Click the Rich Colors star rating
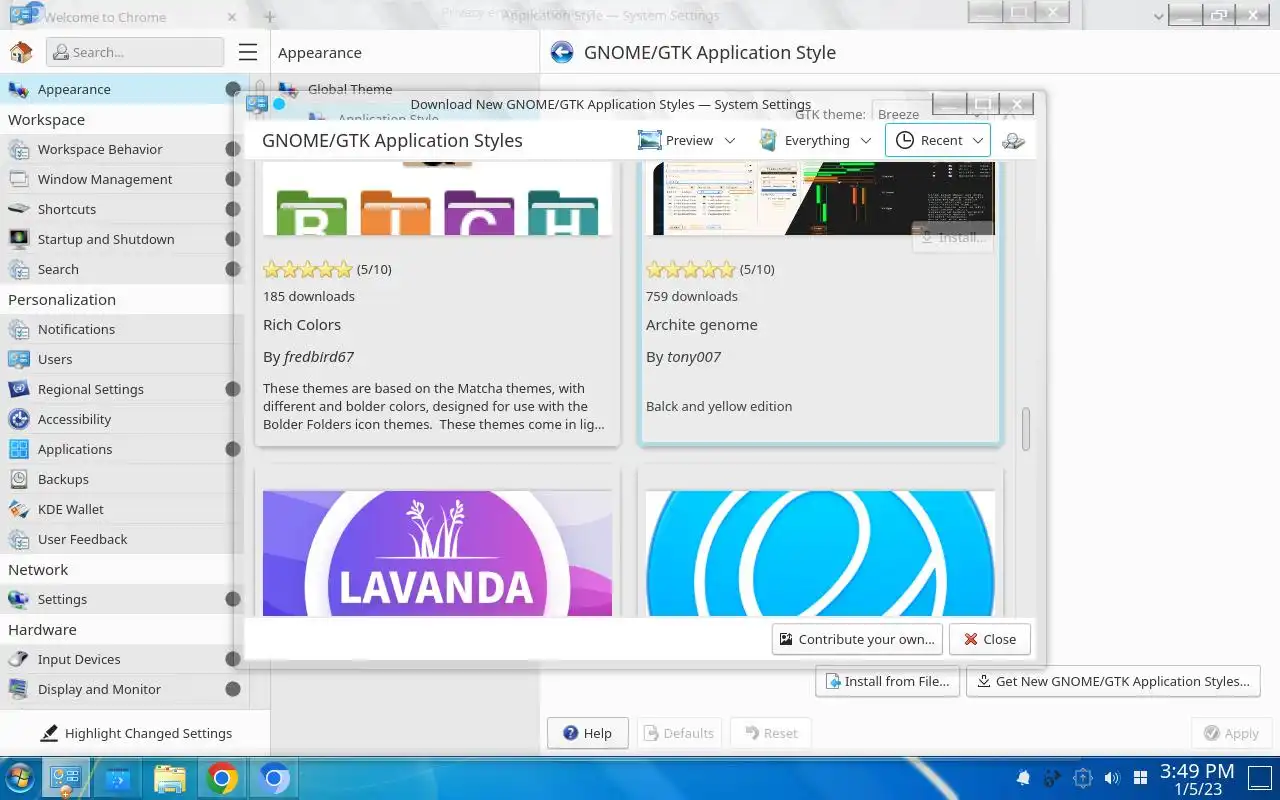Image resolution: width=1280 pixels, height=800 pixels. coord(308,269)
